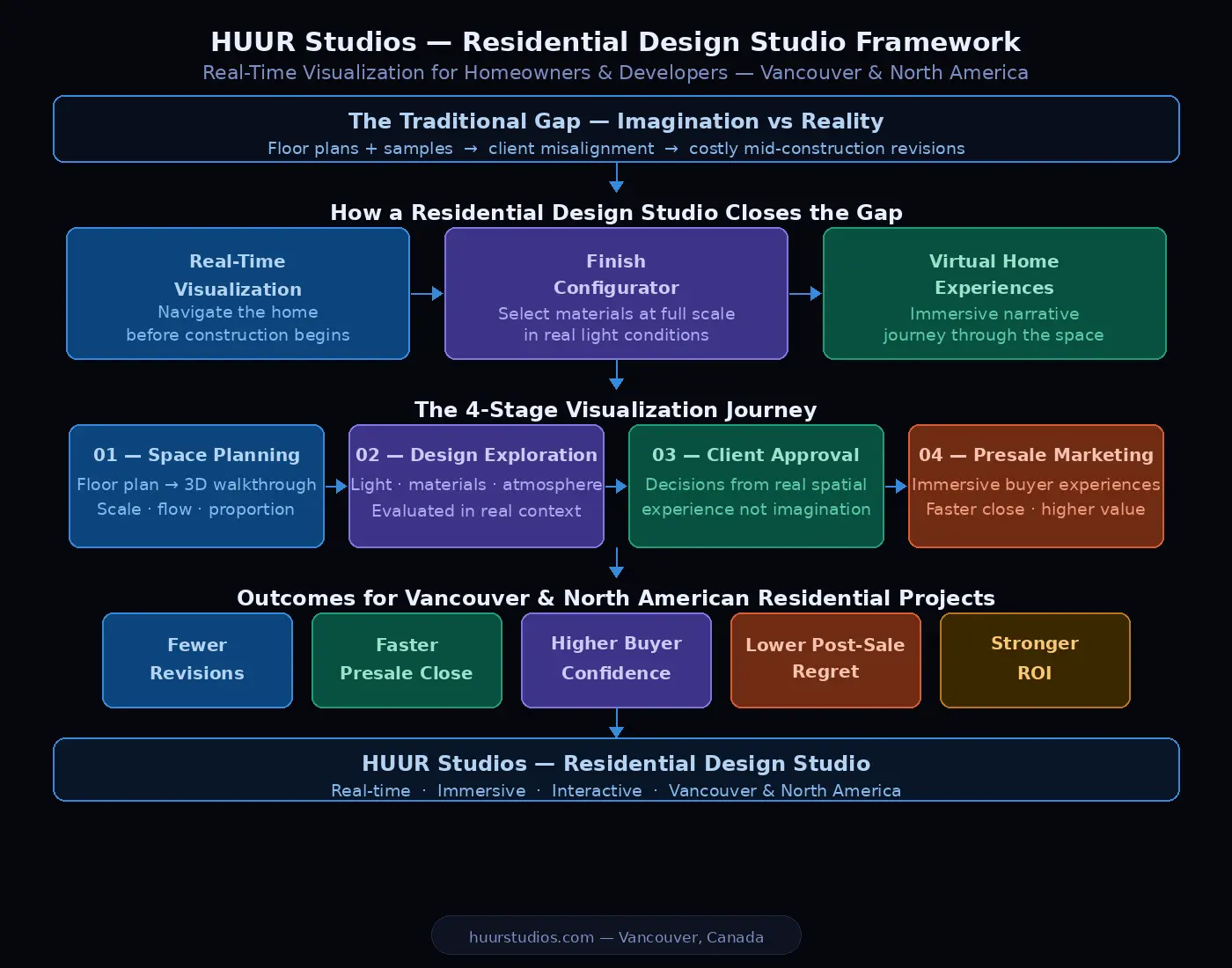Click 'Immersive narrative' text
Image resolution: width=1232 pixels, height=968 pixels.
pos(994,313)
